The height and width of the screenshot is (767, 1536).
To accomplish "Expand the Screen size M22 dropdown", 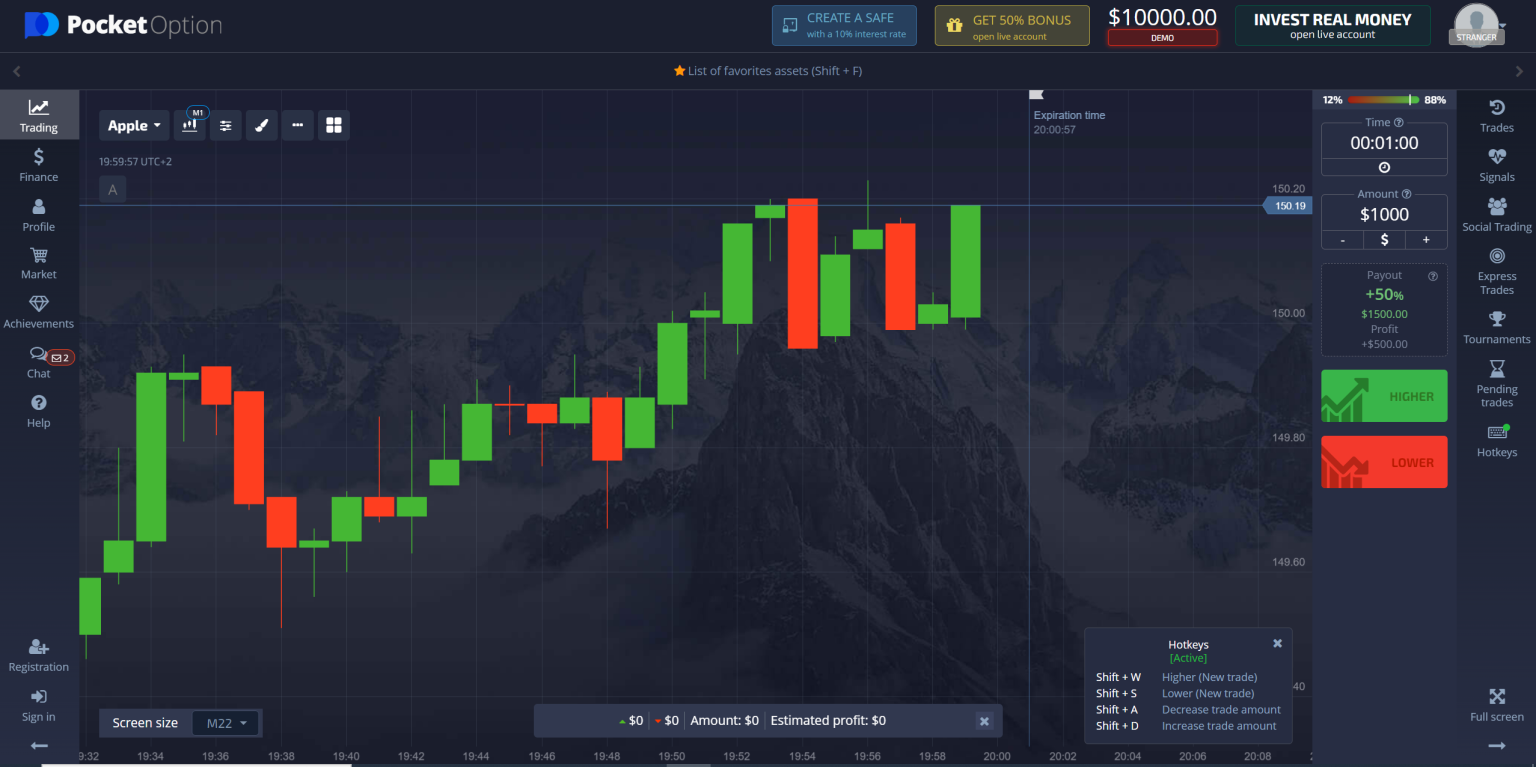I will (226, 722).
